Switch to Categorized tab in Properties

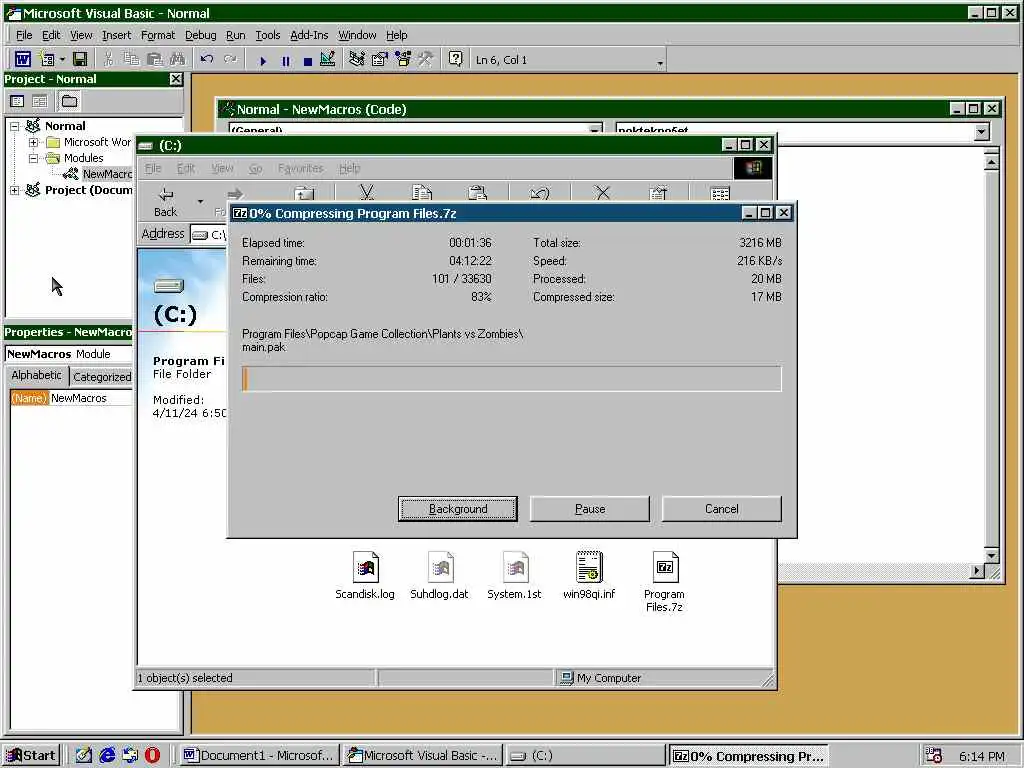click(102, 377)
